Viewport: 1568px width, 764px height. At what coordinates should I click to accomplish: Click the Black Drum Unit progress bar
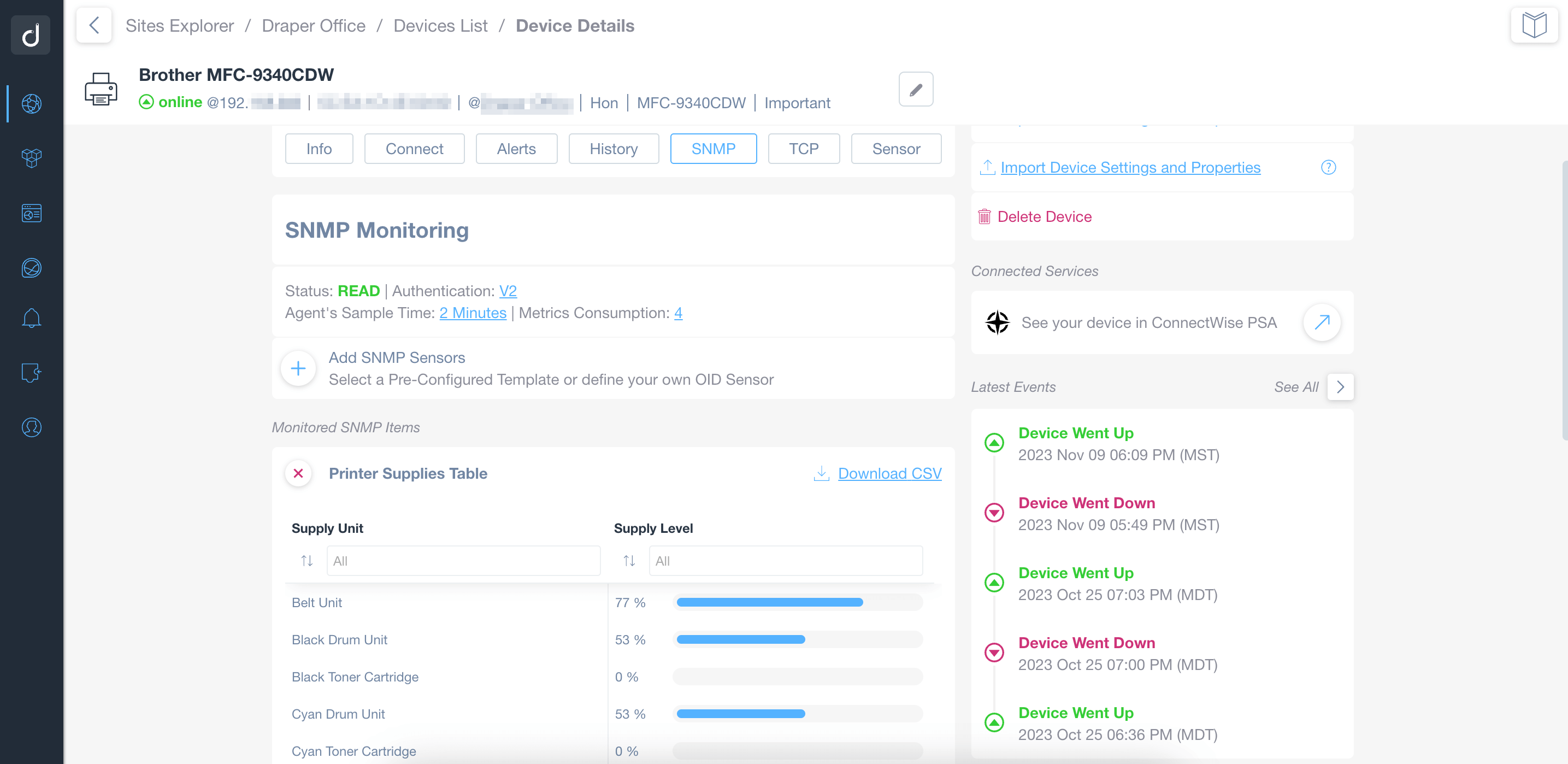(798, 639)
